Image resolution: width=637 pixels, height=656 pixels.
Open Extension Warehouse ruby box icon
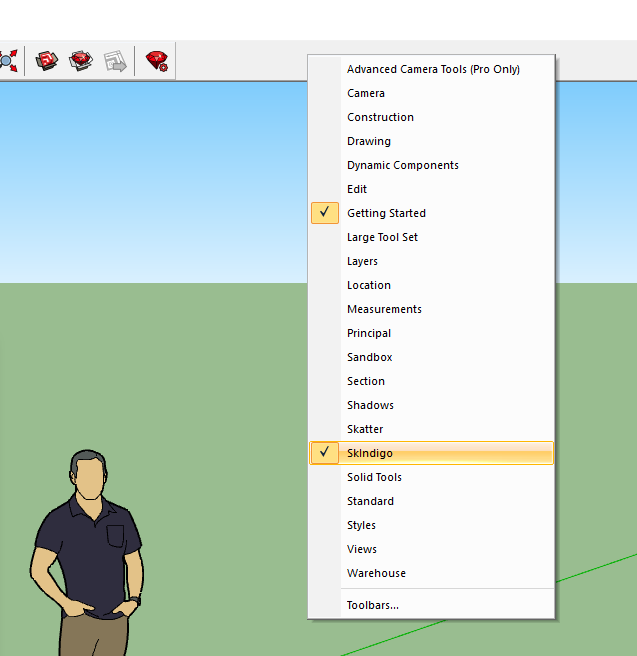[x=81, y=61]
